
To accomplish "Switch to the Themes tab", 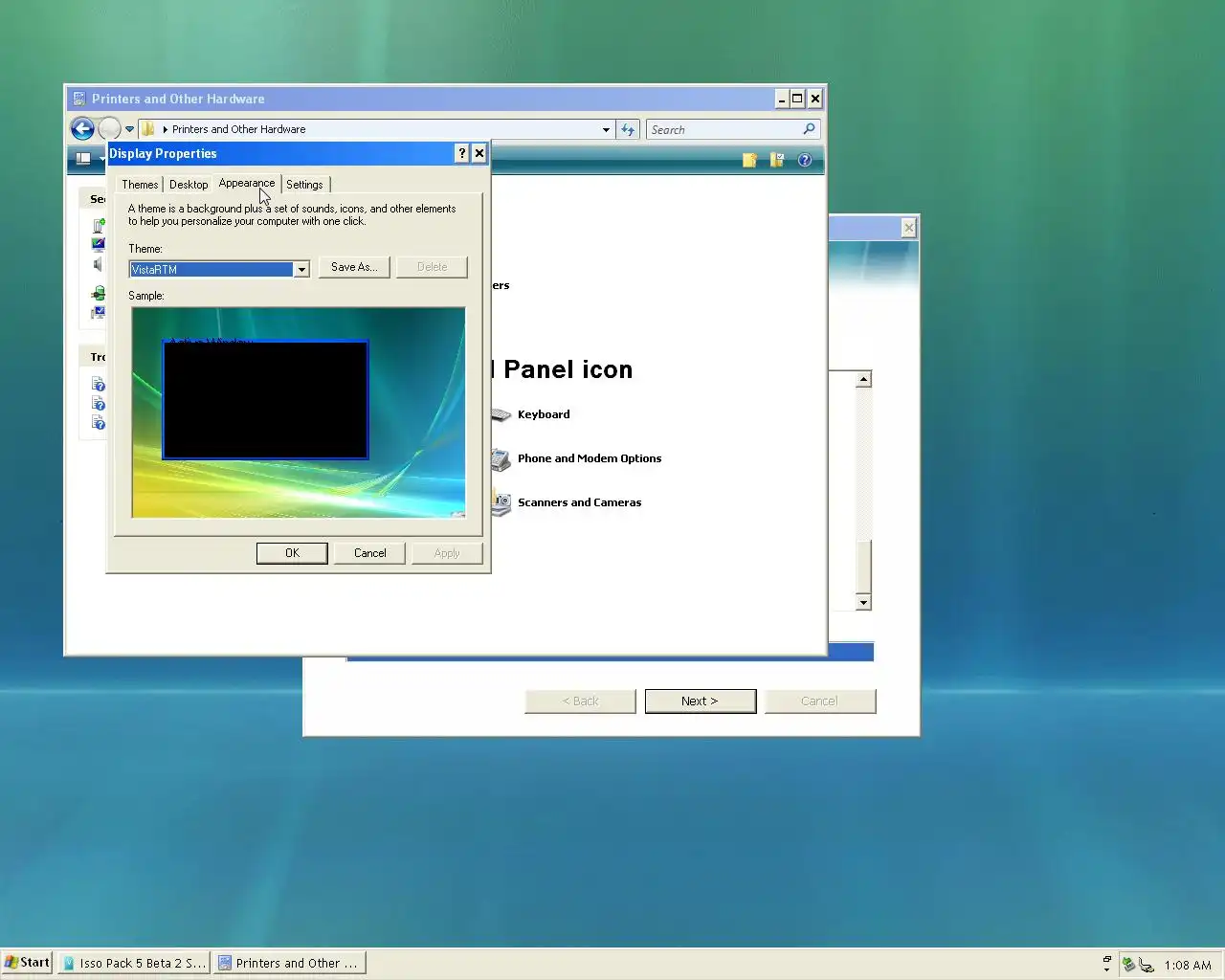I will 140,185.
